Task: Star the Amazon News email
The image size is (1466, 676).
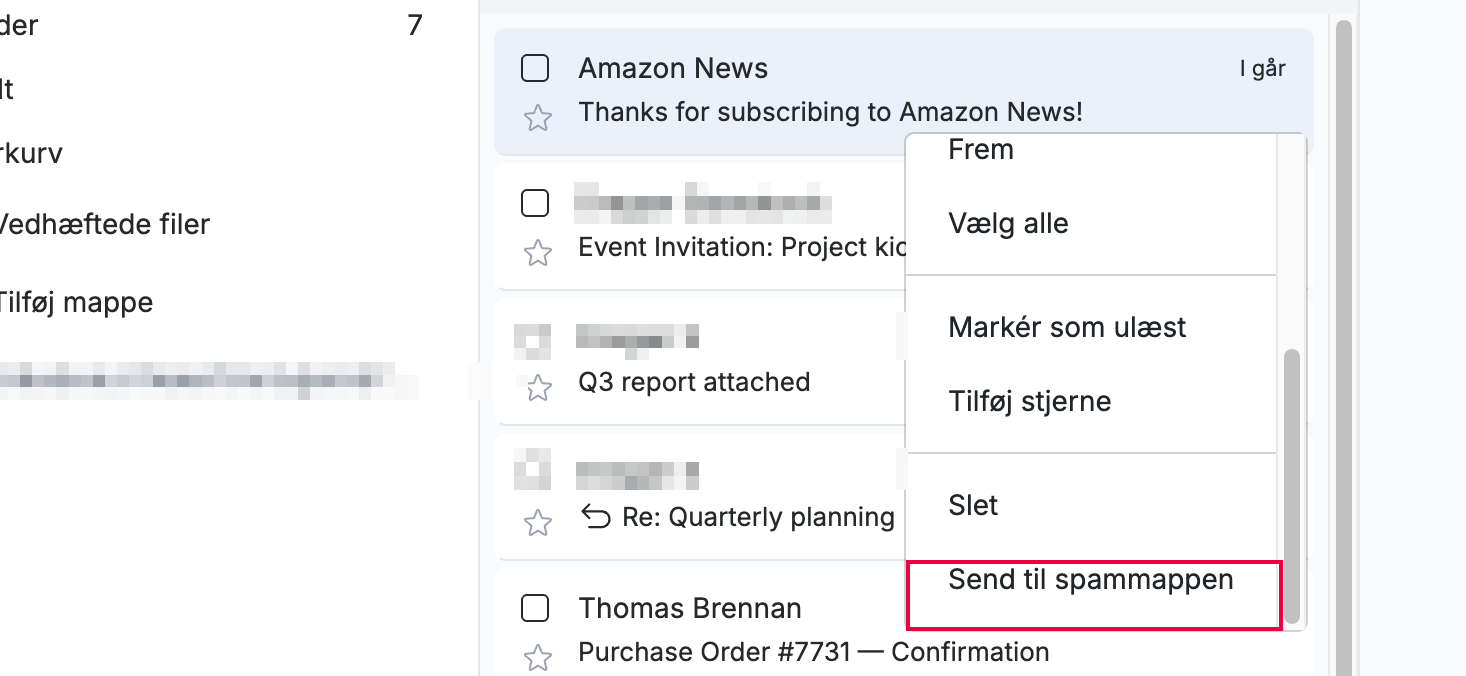Action: point(538,119)
